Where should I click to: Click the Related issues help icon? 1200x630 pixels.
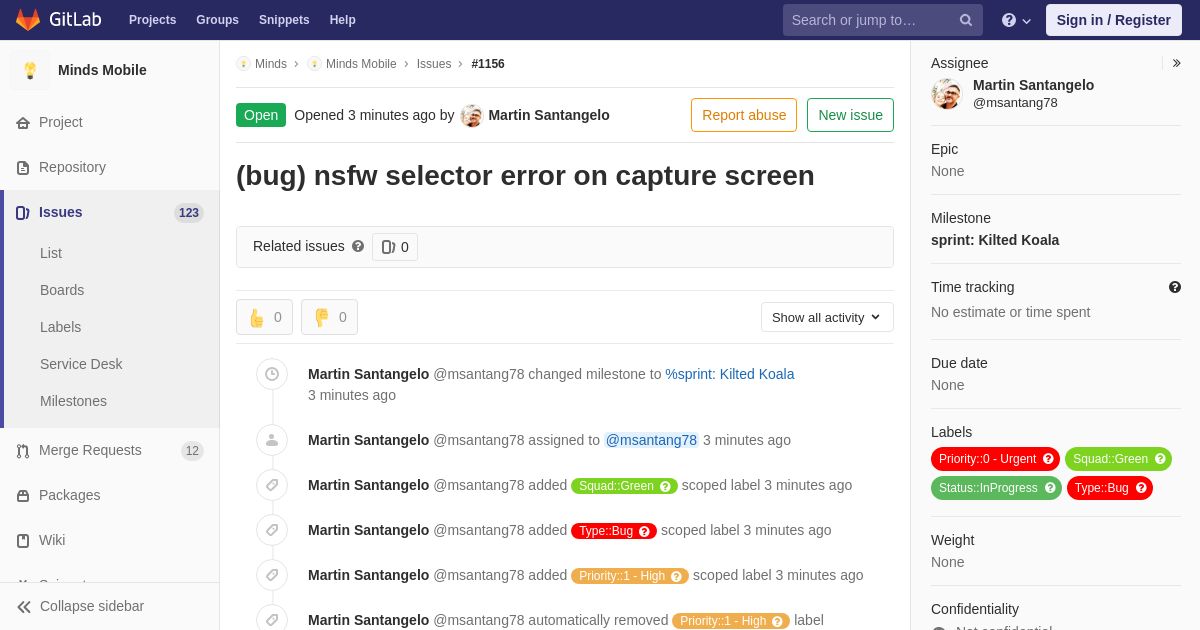[x=358, y=246]
